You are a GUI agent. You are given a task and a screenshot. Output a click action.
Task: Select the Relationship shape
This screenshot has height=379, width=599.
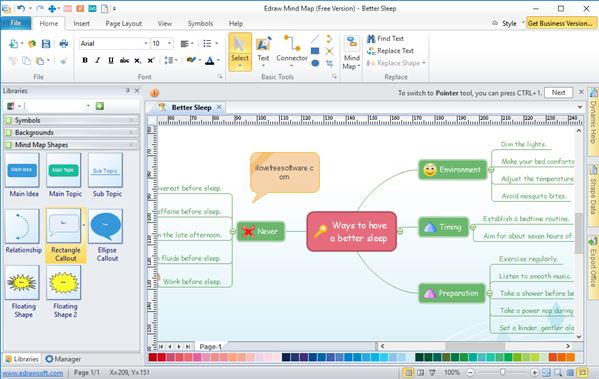click(x=23, y=232)
